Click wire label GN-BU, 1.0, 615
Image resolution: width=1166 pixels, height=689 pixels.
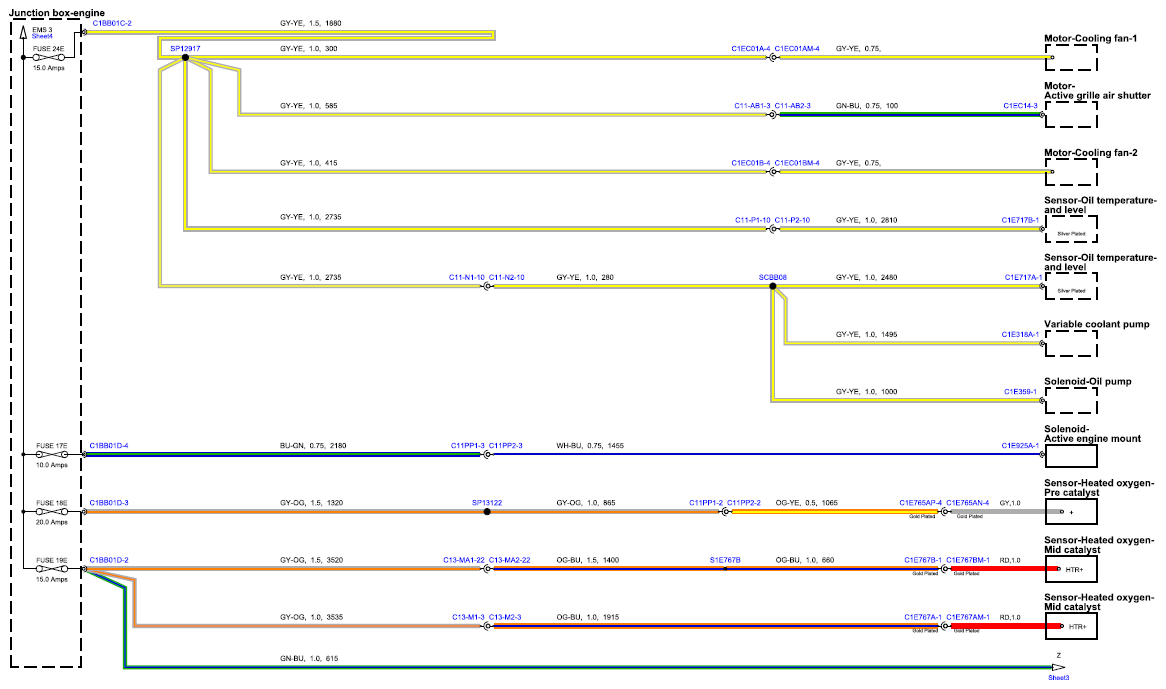[309, 659]
